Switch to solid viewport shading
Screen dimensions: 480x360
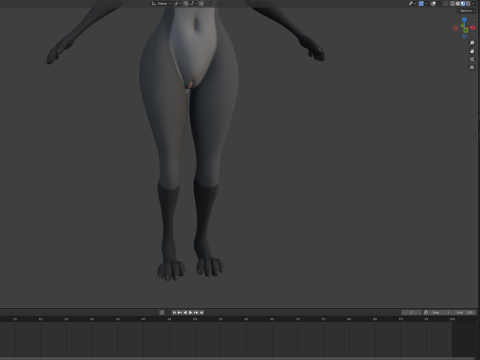point(457,3)
